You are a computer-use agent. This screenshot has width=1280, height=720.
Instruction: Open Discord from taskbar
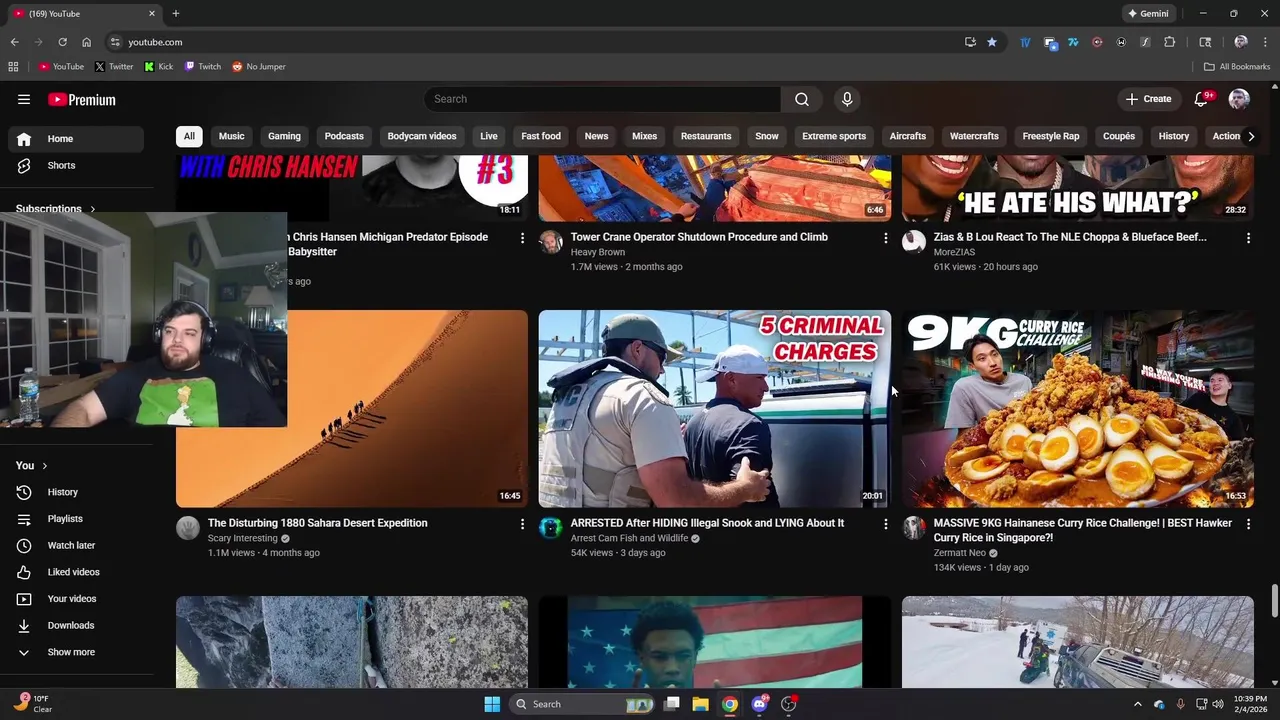(759, 704)
